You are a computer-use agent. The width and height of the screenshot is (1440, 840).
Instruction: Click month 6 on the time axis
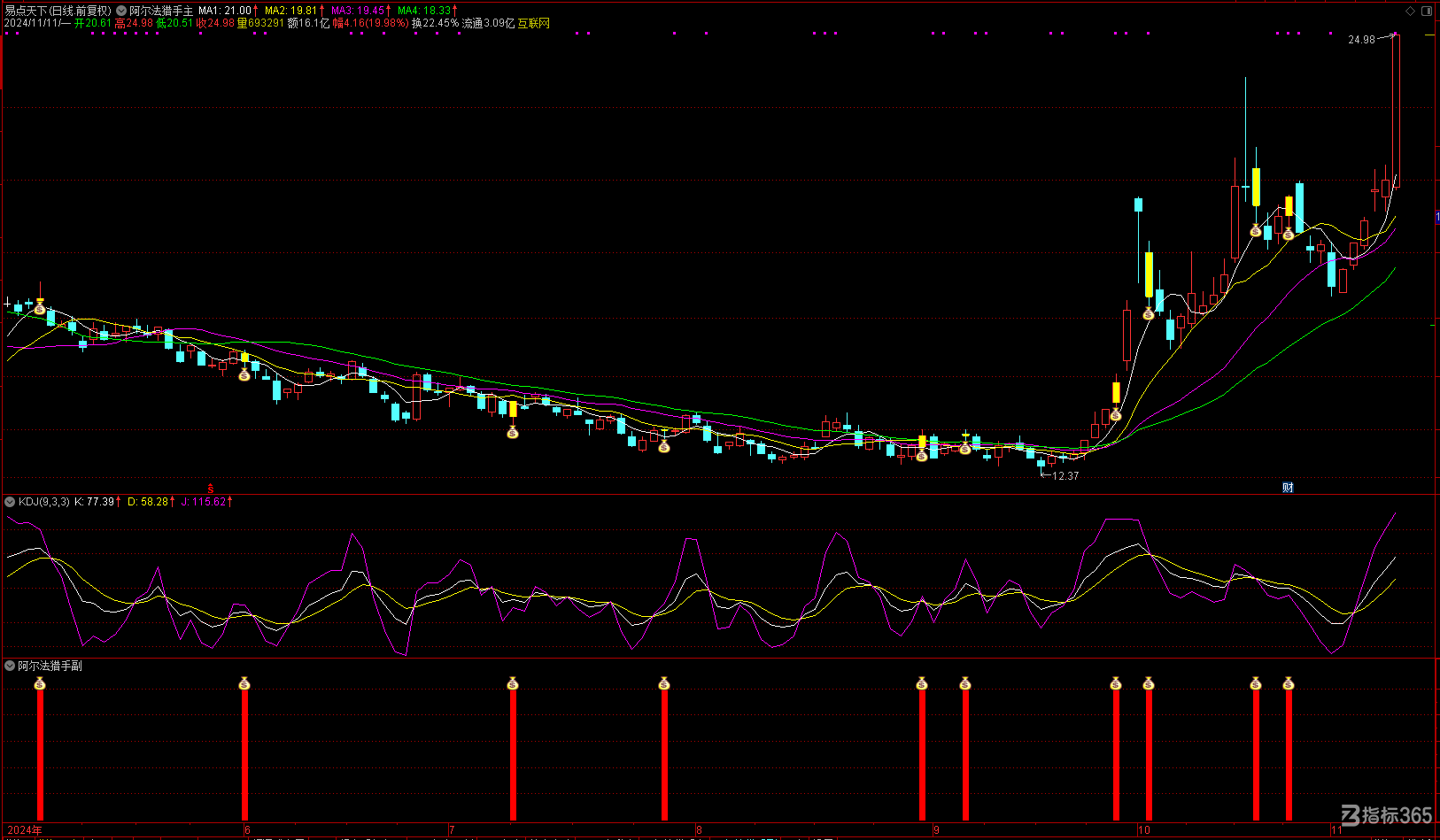click(x=247, y=830)
